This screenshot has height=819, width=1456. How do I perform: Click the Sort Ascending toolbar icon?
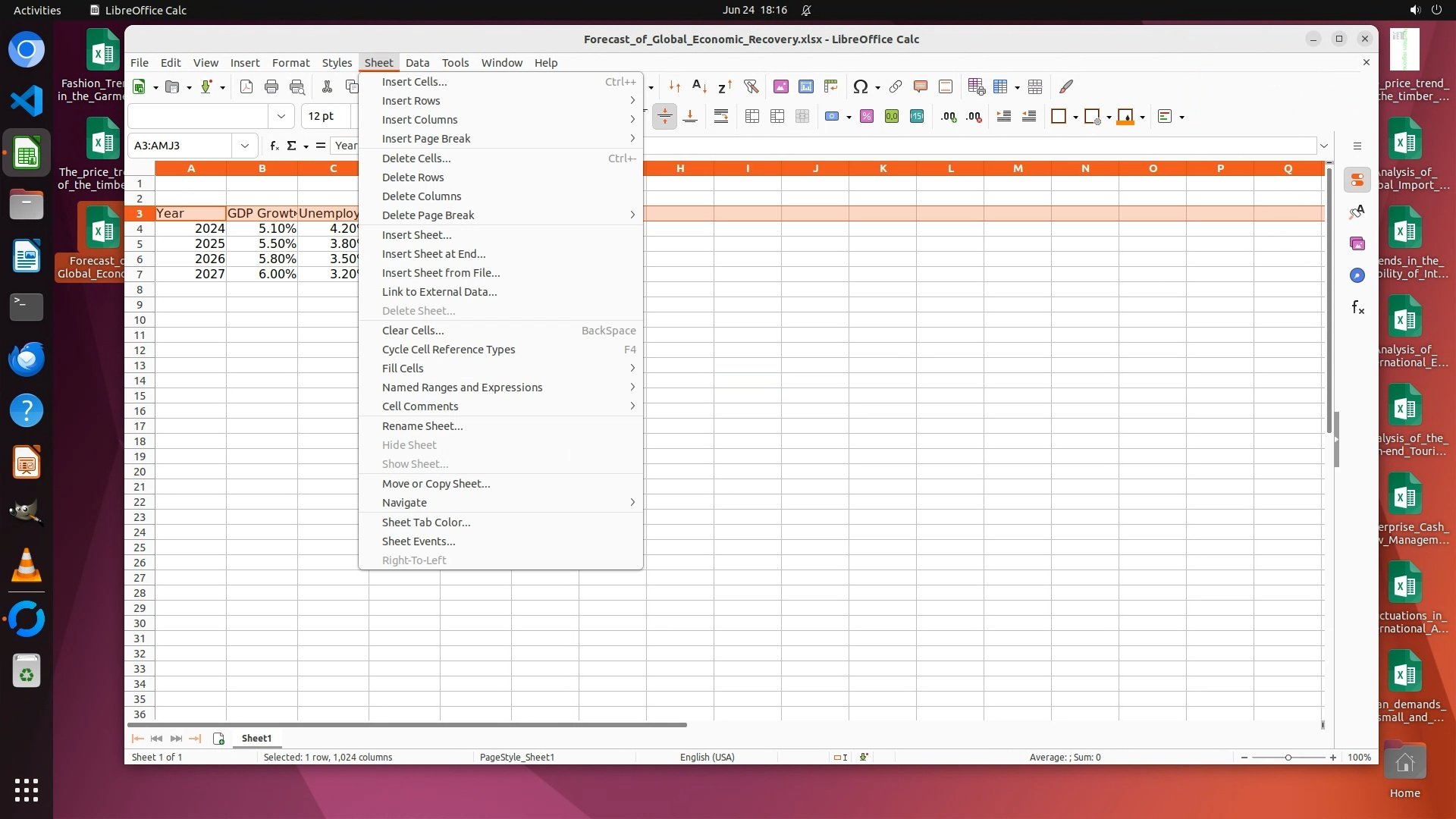[700, 86]
